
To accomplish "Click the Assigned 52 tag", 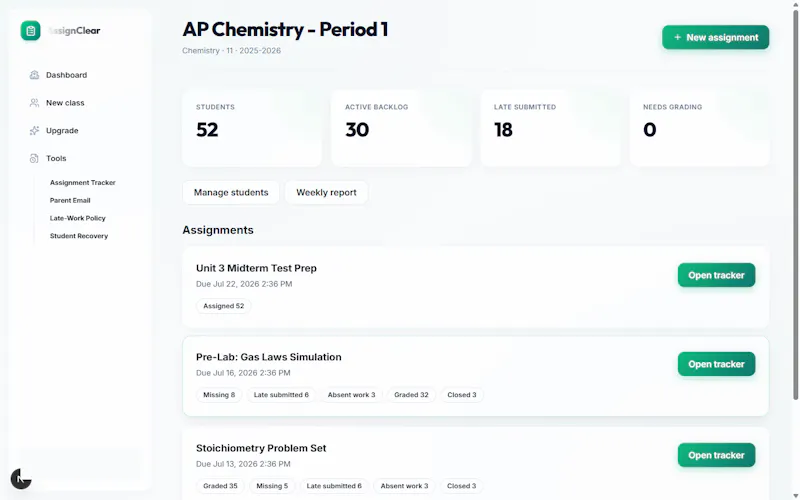I will pos(223,306).
